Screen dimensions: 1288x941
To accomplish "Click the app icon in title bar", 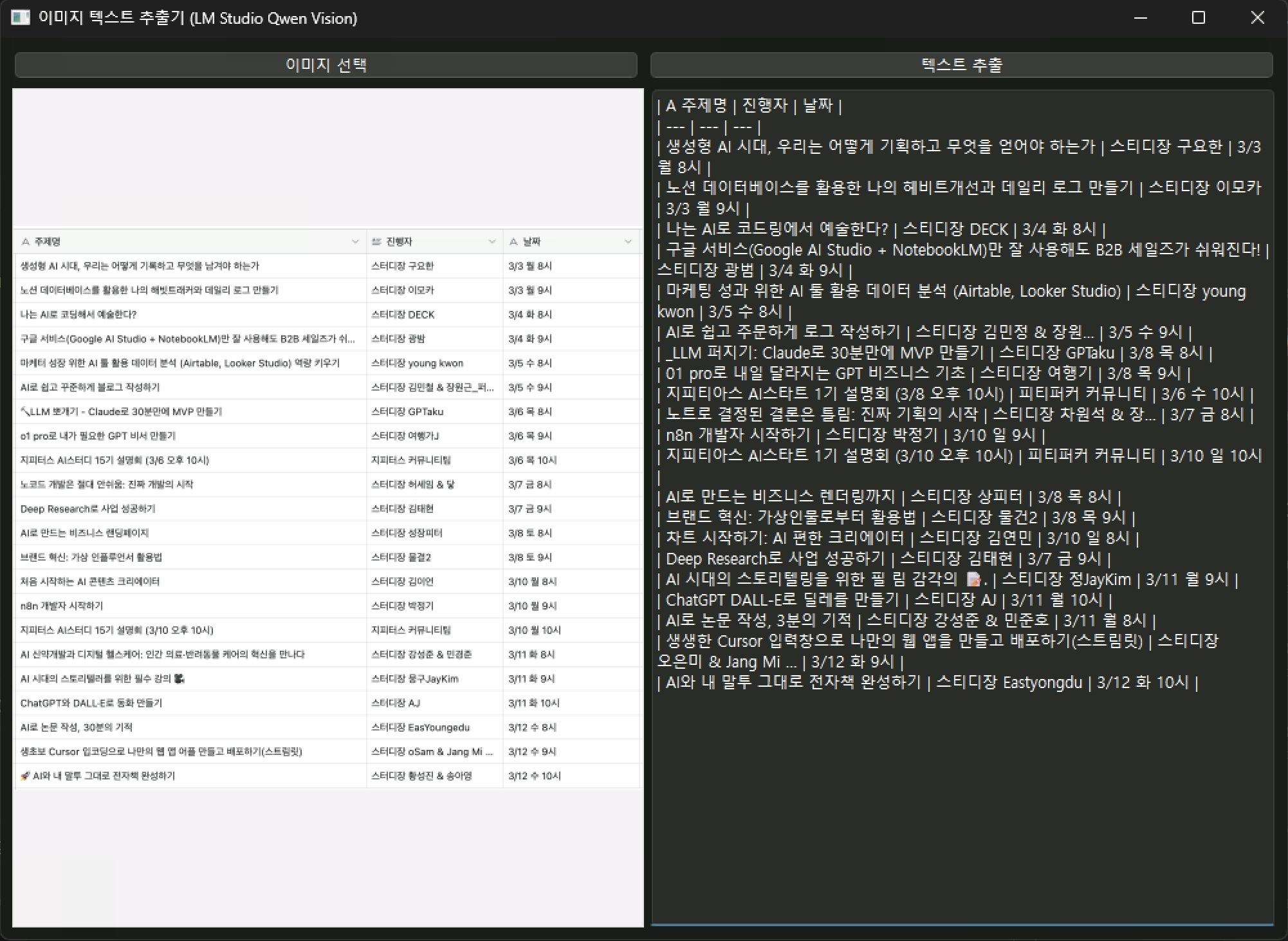I will tap(21, 17).
